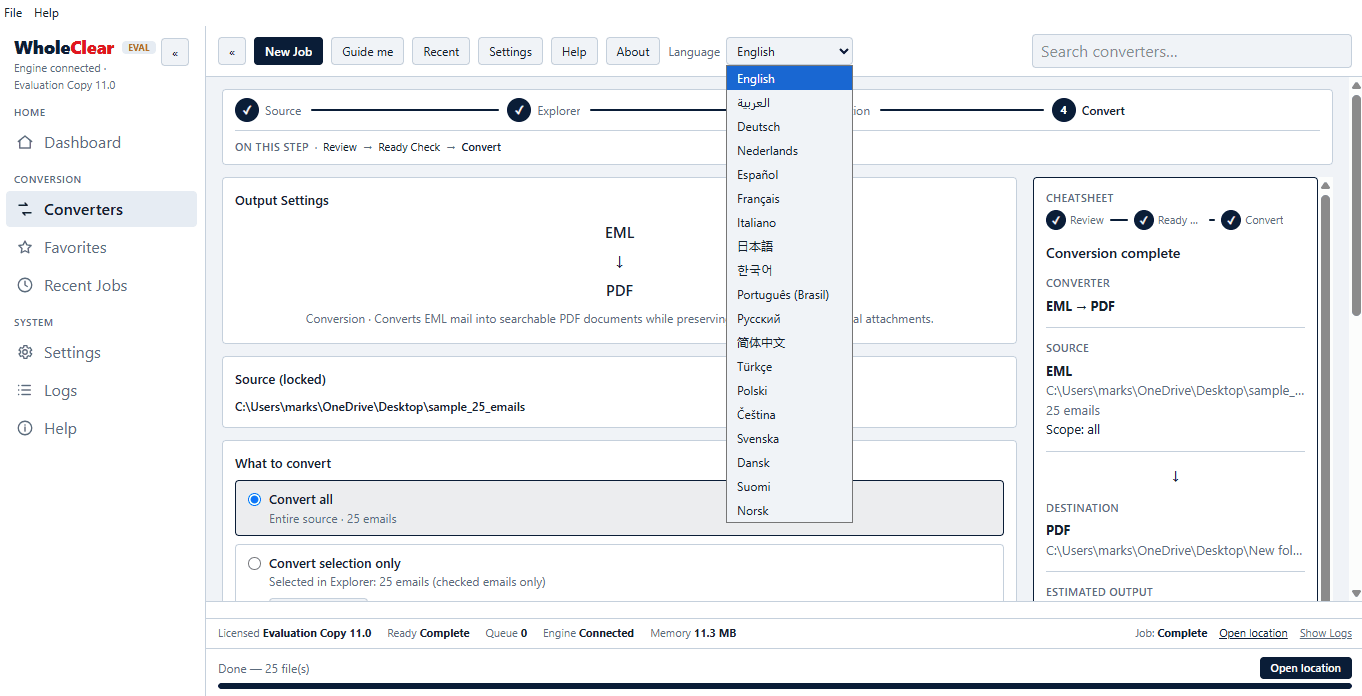Image resolution: width=1362 pixels, height=696 pixels.
Task: Click the source path under Source (locked)
Action: pyautogui.click(x=380, y=407)
